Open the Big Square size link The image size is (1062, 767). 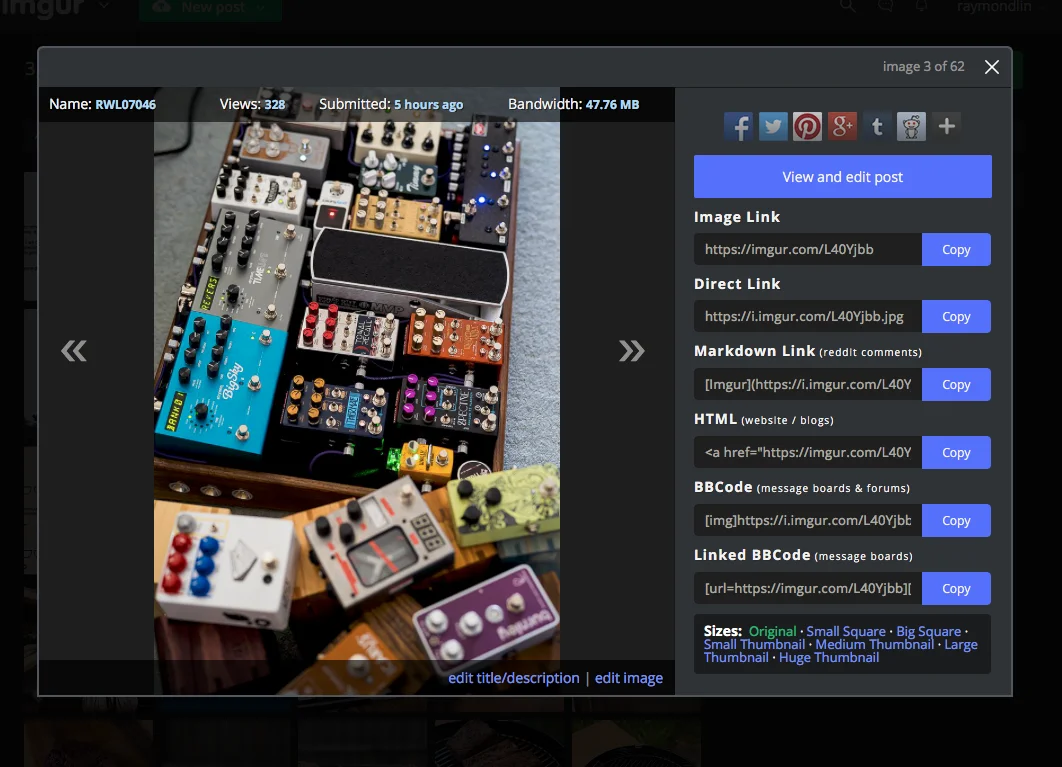[x=929, y=631]
